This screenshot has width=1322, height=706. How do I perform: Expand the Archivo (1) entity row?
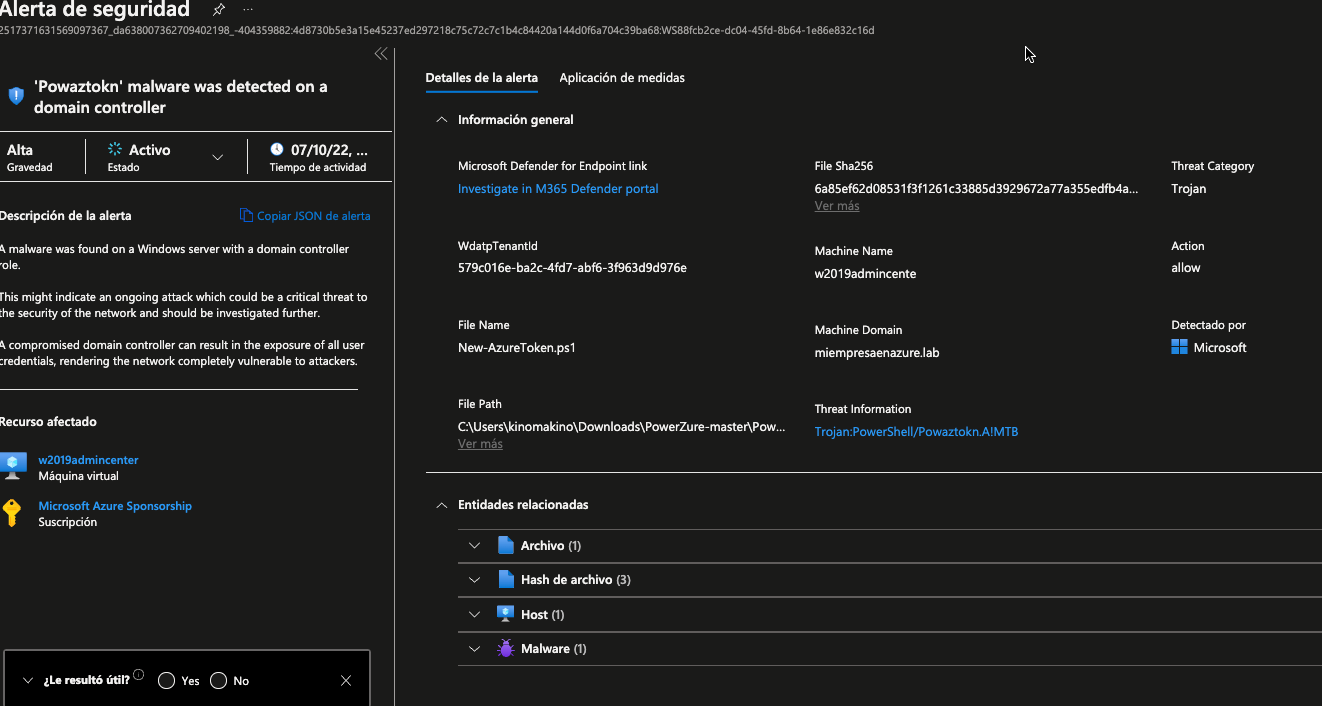click(x=475, y=546)
